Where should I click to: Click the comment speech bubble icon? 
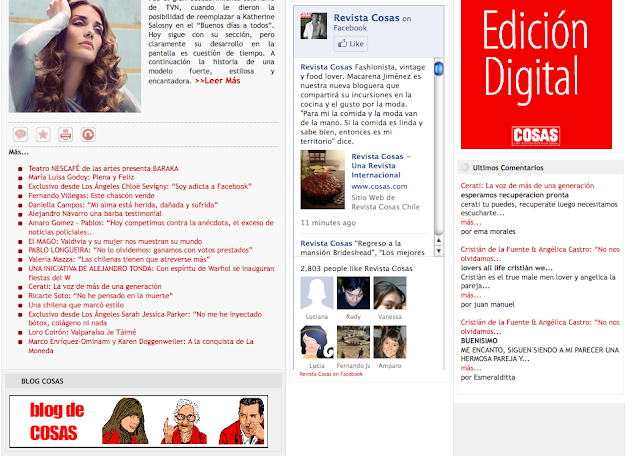[20, 134]
